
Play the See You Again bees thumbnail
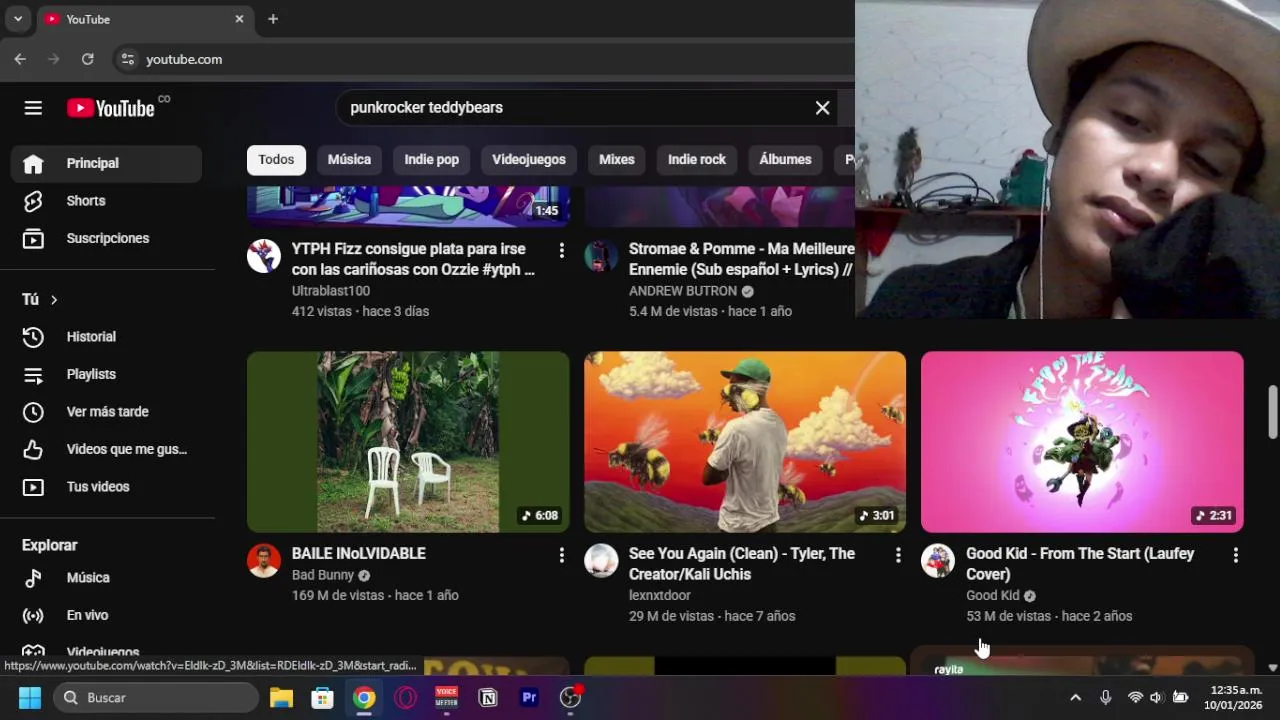coord(745,442)
